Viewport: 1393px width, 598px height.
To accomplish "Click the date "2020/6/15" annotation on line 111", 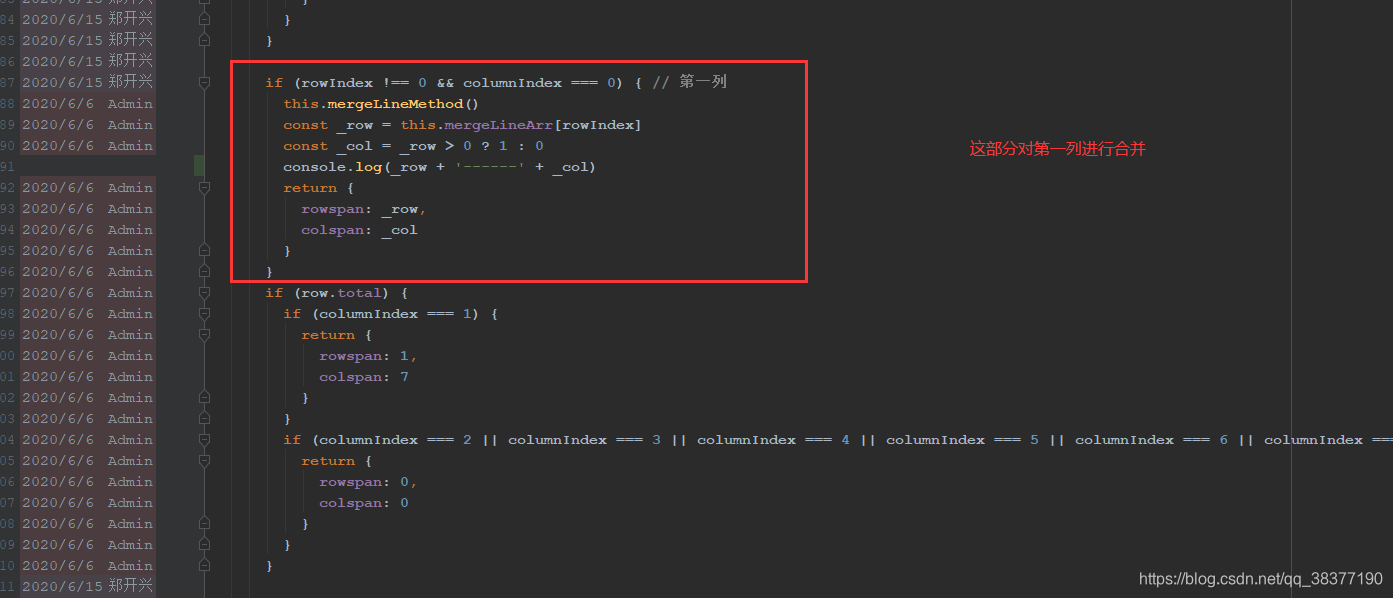I will 62,586.
